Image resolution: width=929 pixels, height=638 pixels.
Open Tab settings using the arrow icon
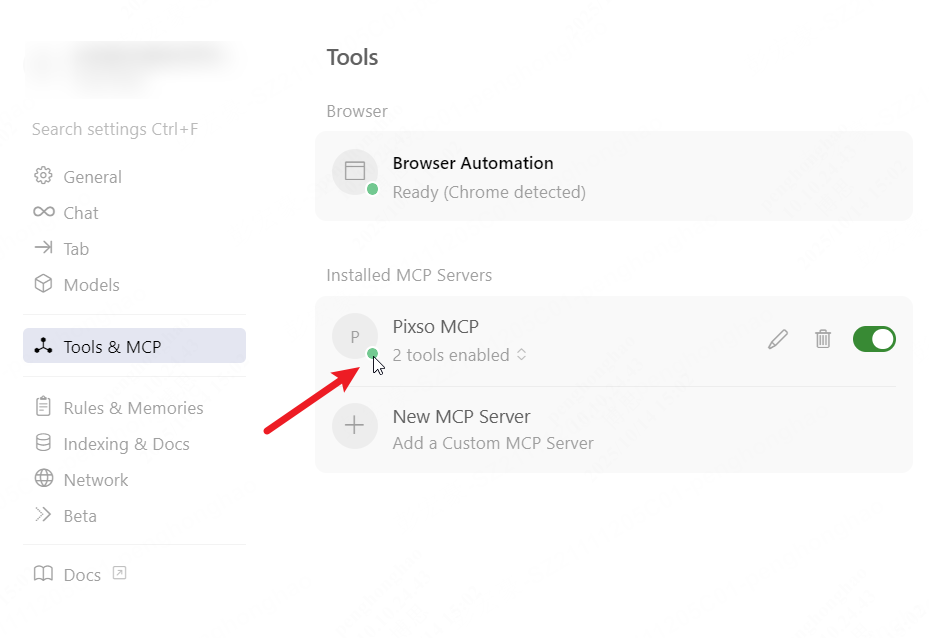(x=44, y=248)
